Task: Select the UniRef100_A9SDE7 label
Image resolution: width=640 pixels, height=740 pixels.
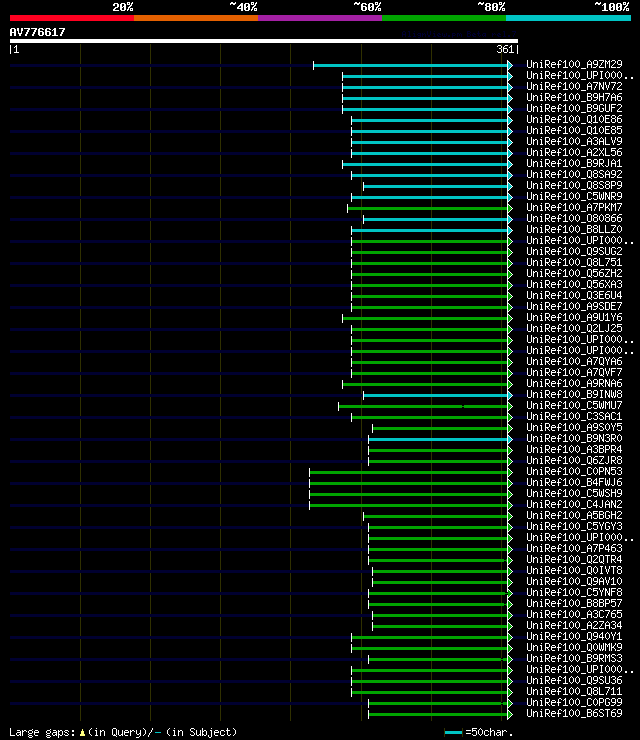Action: tap(574, 306)
